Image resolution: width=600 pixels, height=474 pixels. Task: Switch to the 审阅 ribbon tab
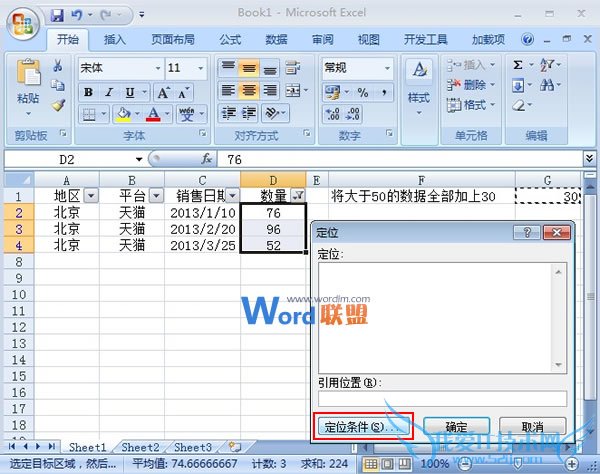coord(323,39)
